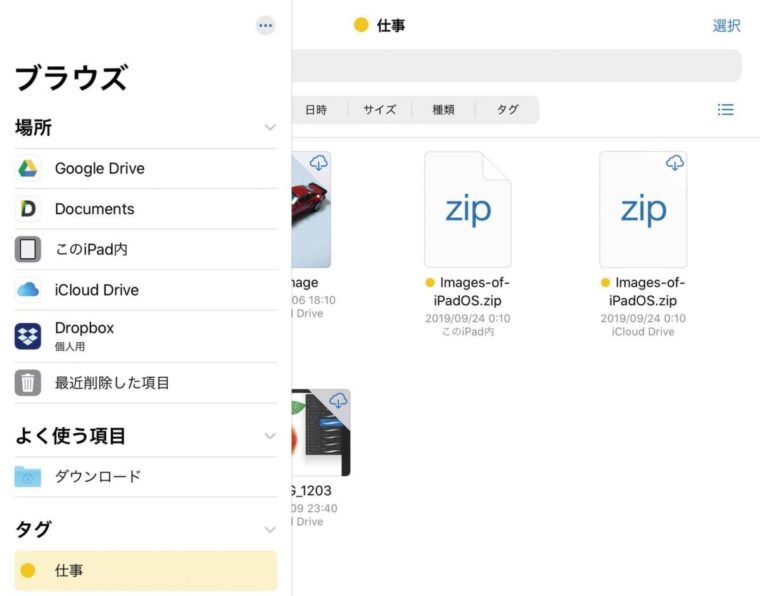Collapse the タグ section
This screenshot has height=596, width=760.
click(x=270, y=529)
